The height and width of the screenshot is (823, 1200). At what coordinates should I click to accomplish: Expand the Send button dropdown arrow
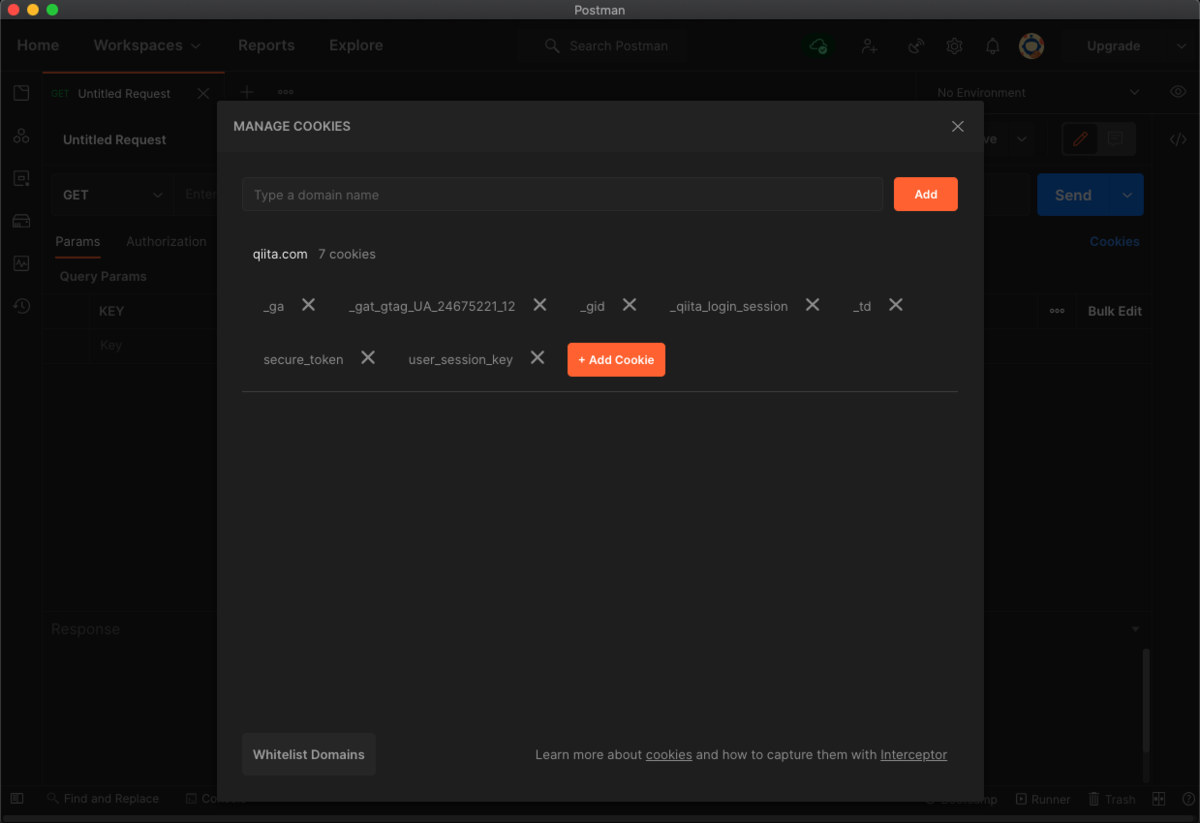point(1127,195)
